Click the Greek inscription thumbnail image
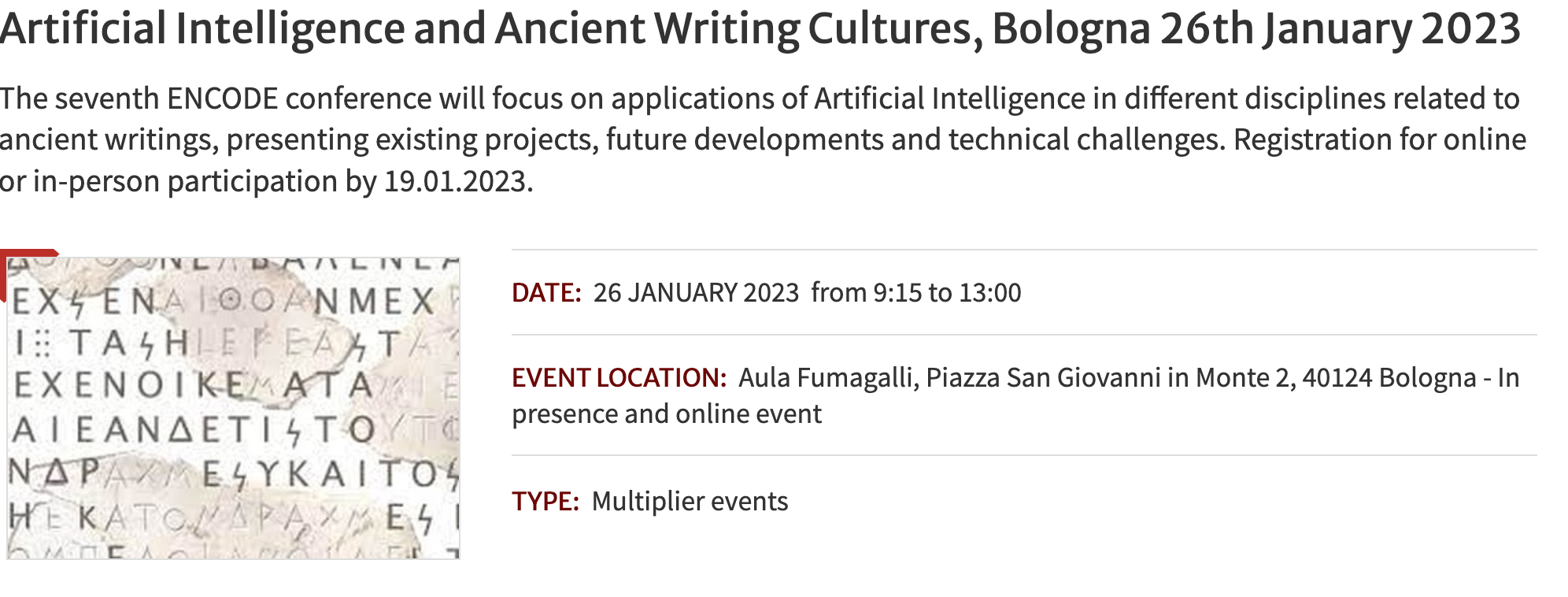Viewport: 1568px width, 597px height. (233, 408)
